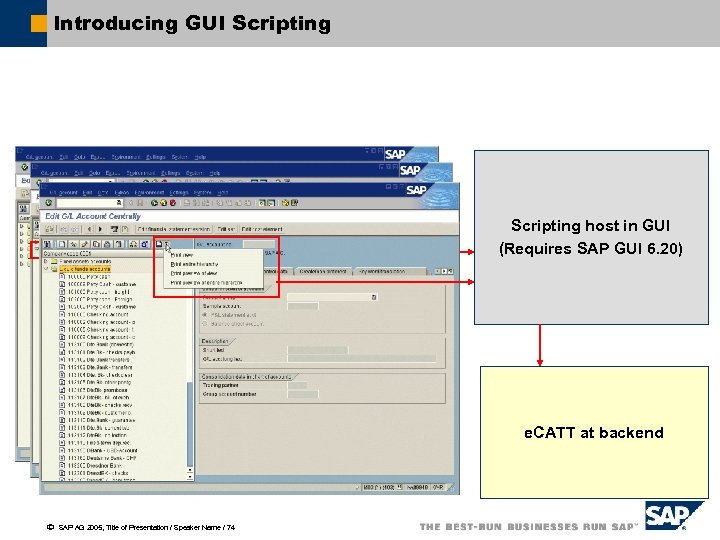
Task: Click the green Enter checkmark in front window
Action: [49, 203]
